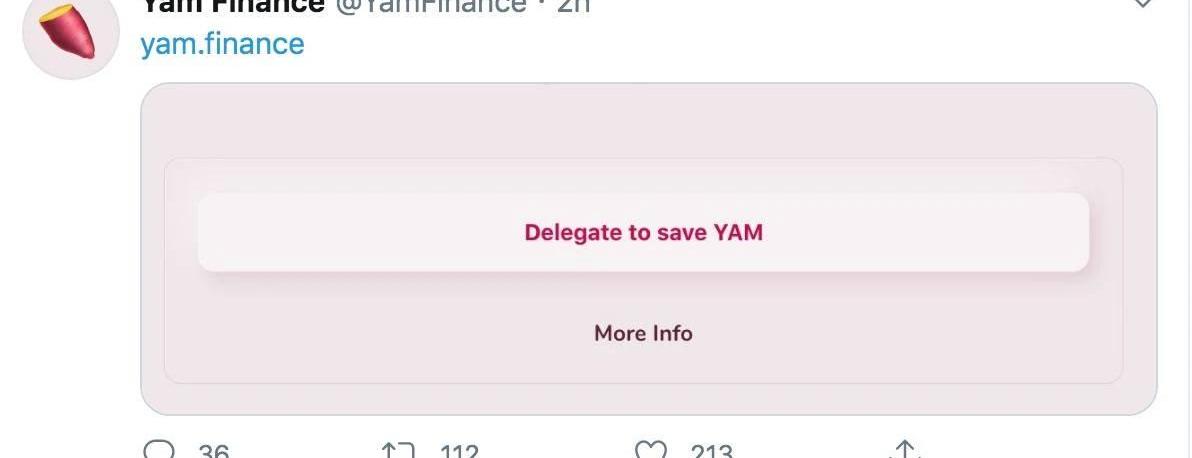1192x458 pixels.
Task: Share the tweet via upload arrow icon
Action: point(905,448)
